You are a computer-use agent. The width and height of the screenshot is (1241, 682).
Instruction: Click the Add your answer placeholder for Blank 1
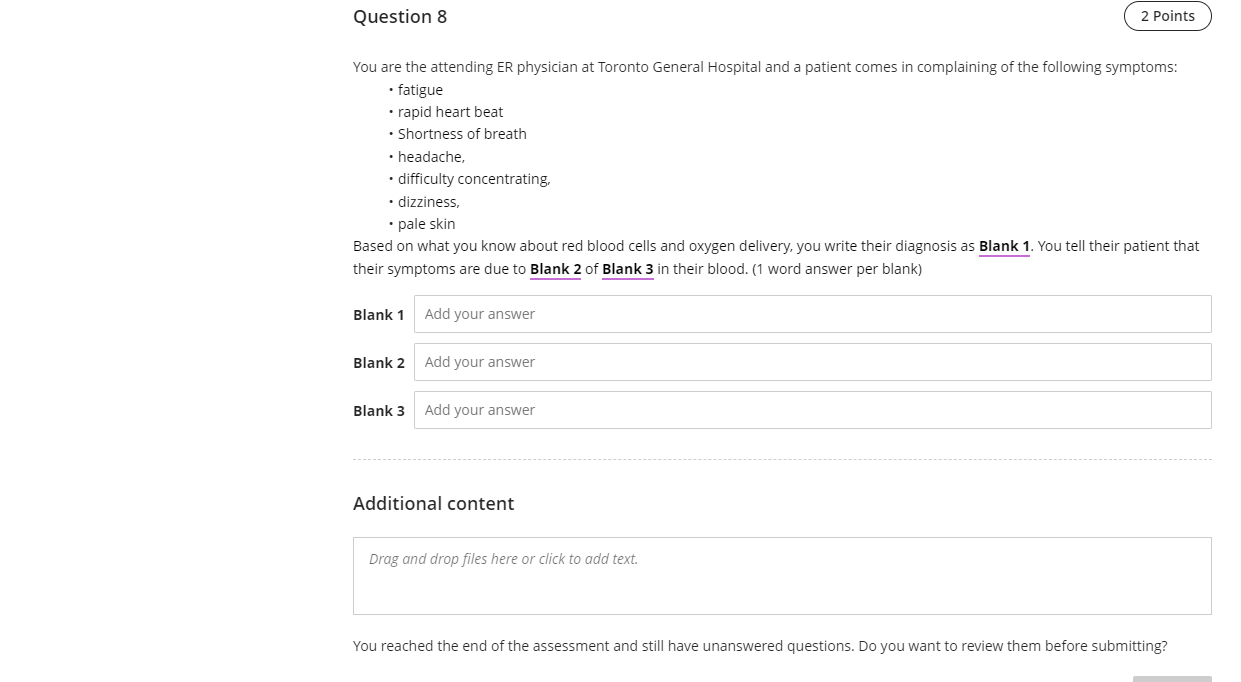(480, 313)
